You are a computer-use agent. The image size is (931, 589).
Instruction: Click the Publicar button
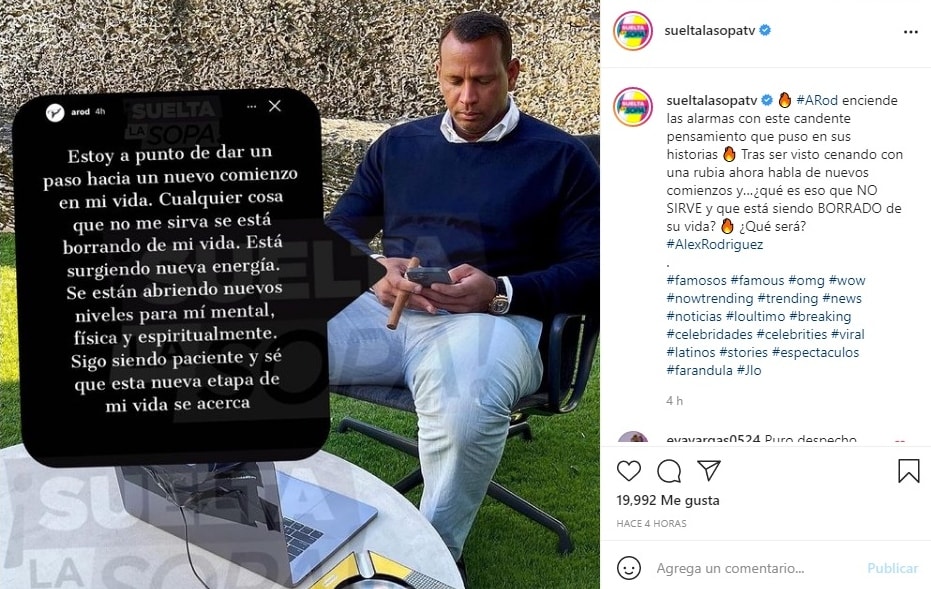(x=892, y=568)
